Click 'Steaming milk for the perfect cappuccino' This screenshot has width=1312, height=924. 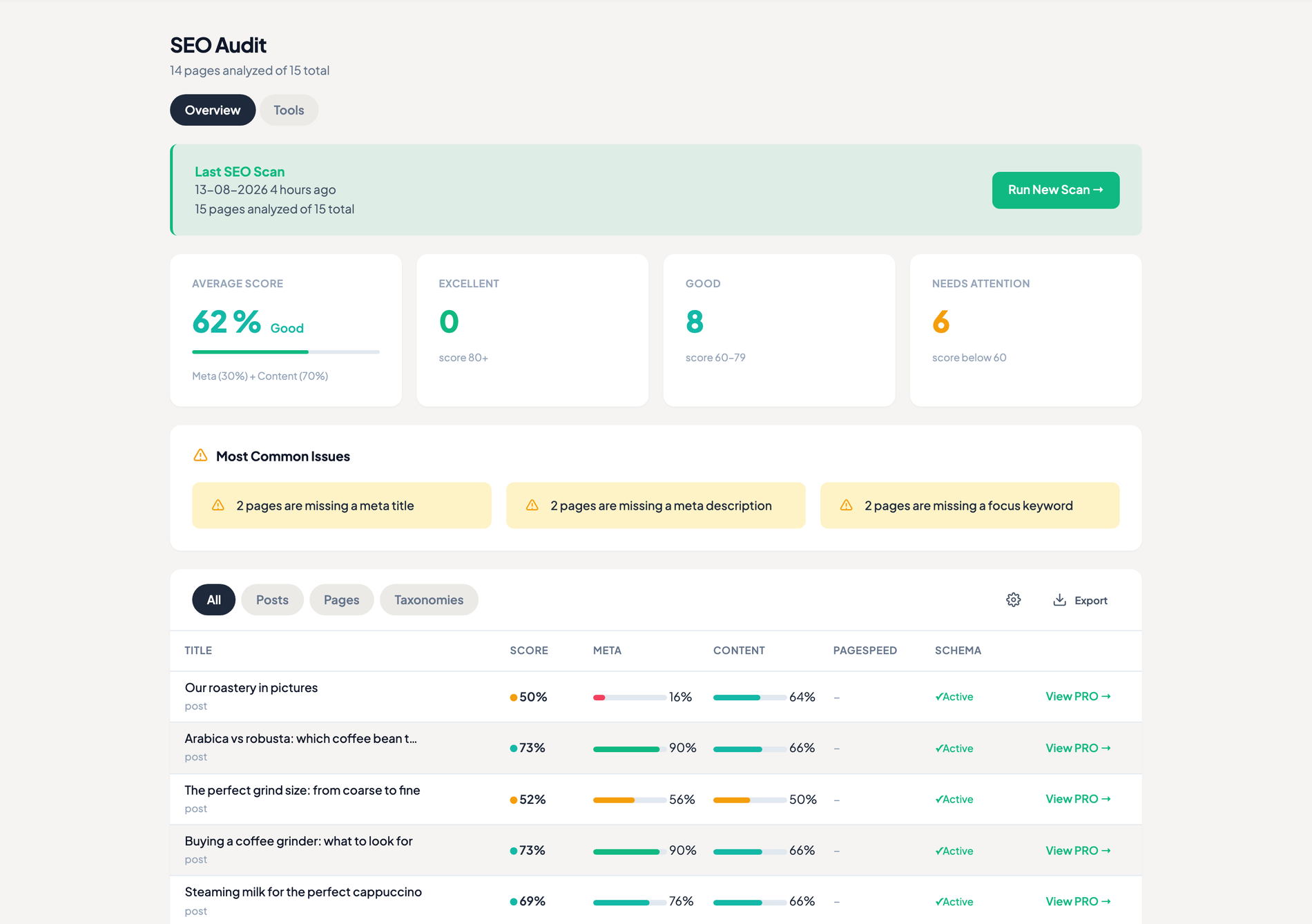click(x=303, y=892)
